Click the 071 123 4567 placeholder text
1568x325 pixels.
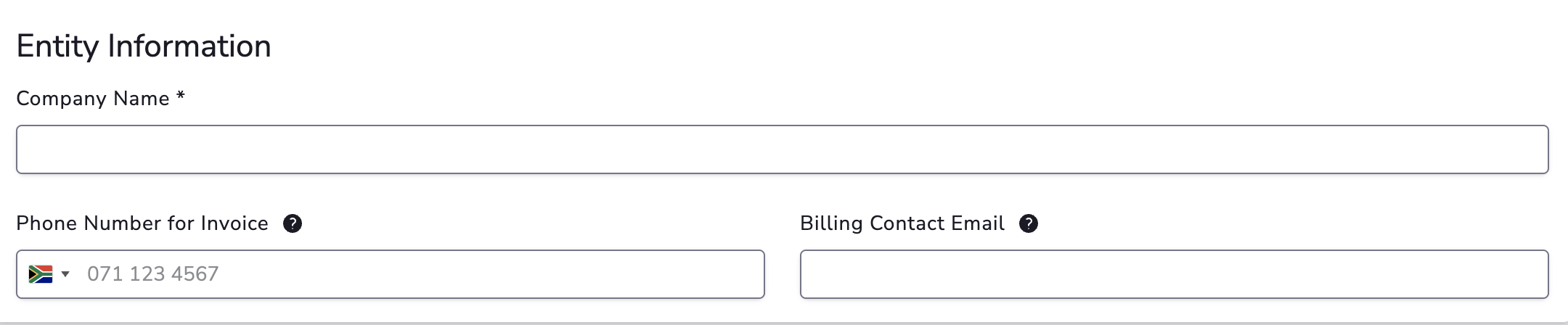click(x=152, y=274)
